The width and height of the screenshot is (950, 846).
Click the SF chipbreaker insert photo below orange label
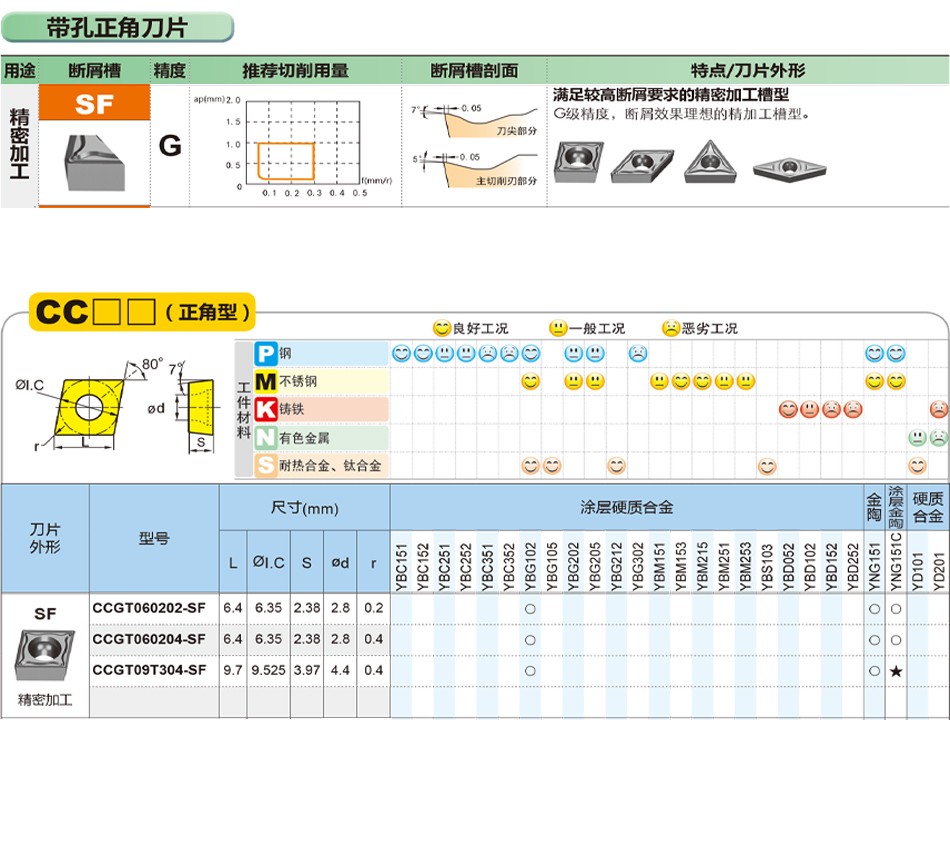[x=95, y=162]
